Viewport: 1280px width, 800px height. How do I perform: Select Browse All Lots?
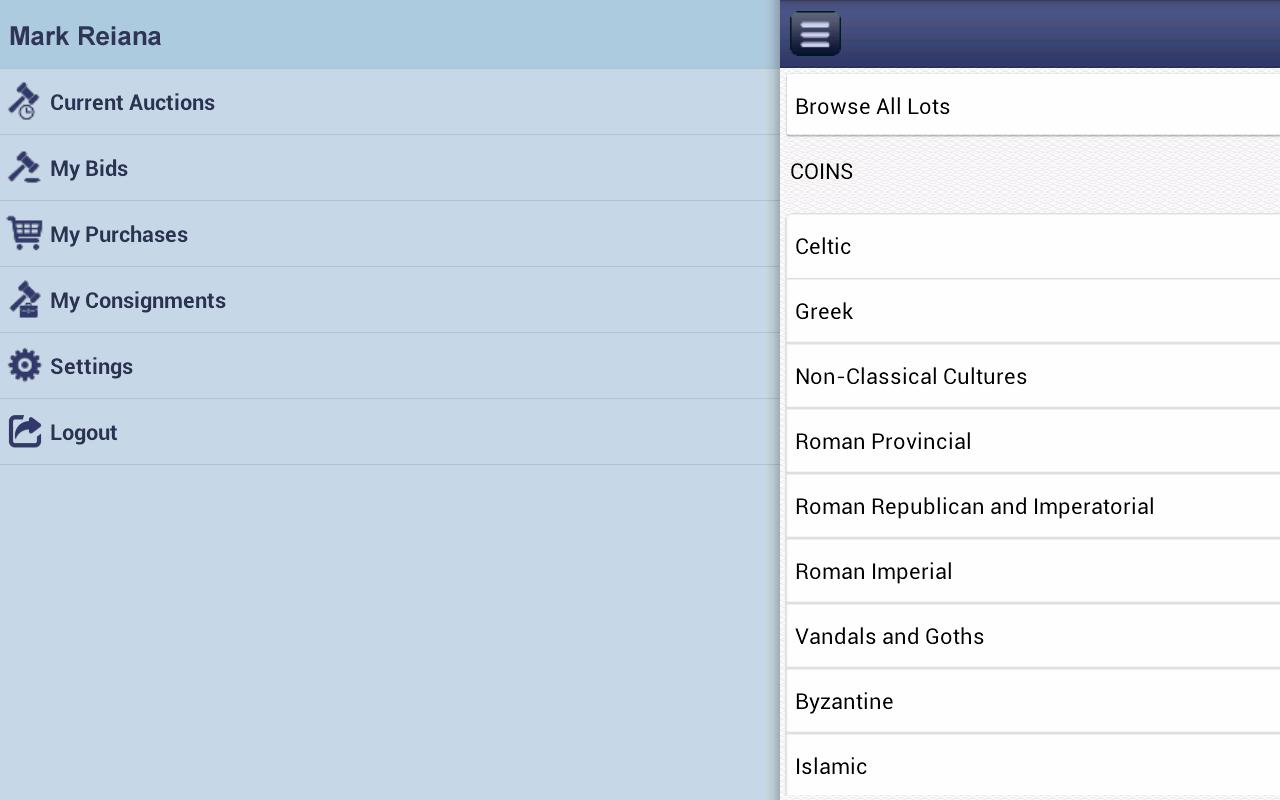click(1033, 106)
